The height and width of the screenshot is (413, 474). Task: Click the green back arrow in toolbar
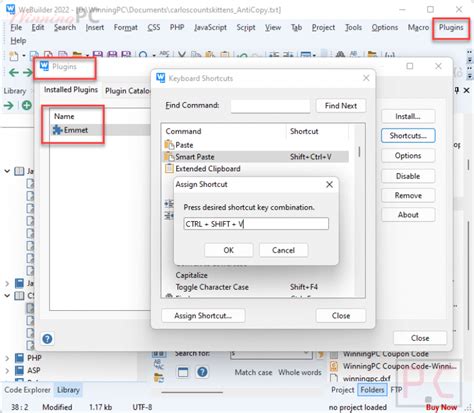(13, 72)
